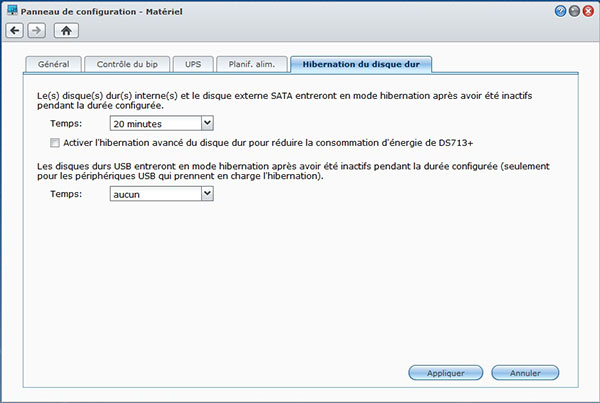This screenshot has height=403, width=600.
Task: Switch to the Général tab
Action: click(x=54, y=64)
